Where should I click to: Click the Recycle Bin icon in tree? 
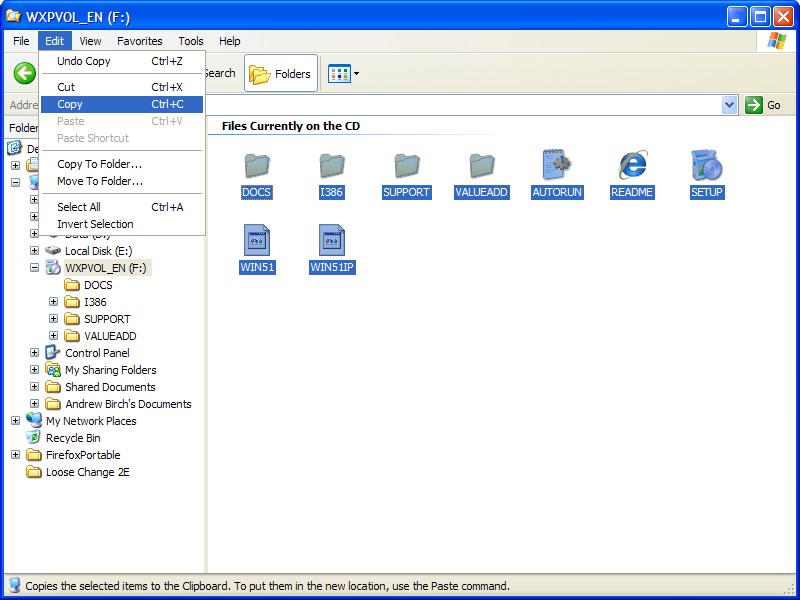coord(34,437)
